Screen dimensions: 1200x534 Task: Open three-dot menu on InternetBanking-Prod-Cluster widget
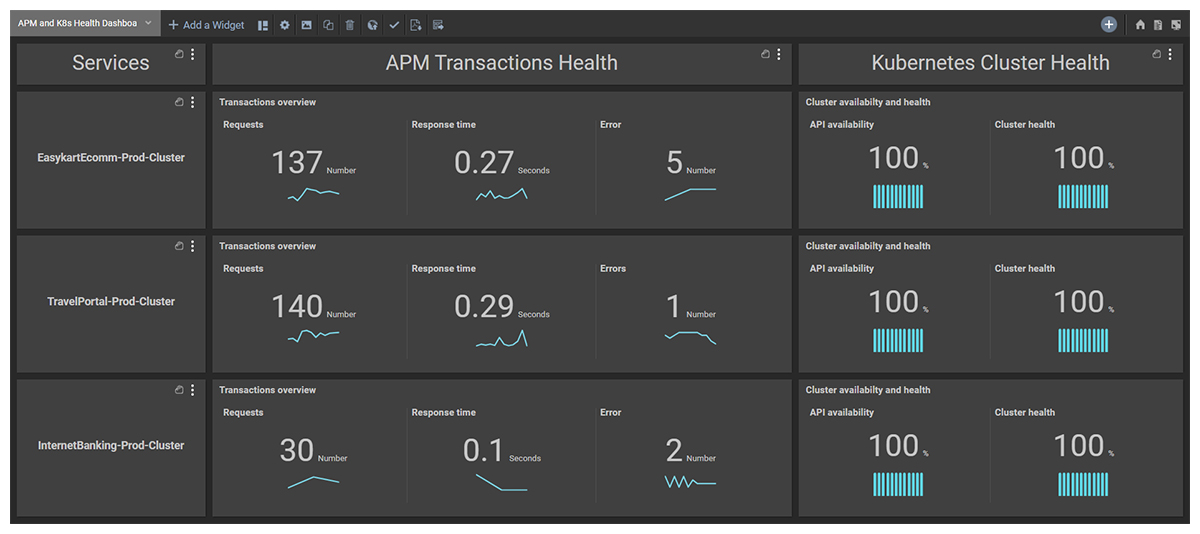click(x=193, y=389)
